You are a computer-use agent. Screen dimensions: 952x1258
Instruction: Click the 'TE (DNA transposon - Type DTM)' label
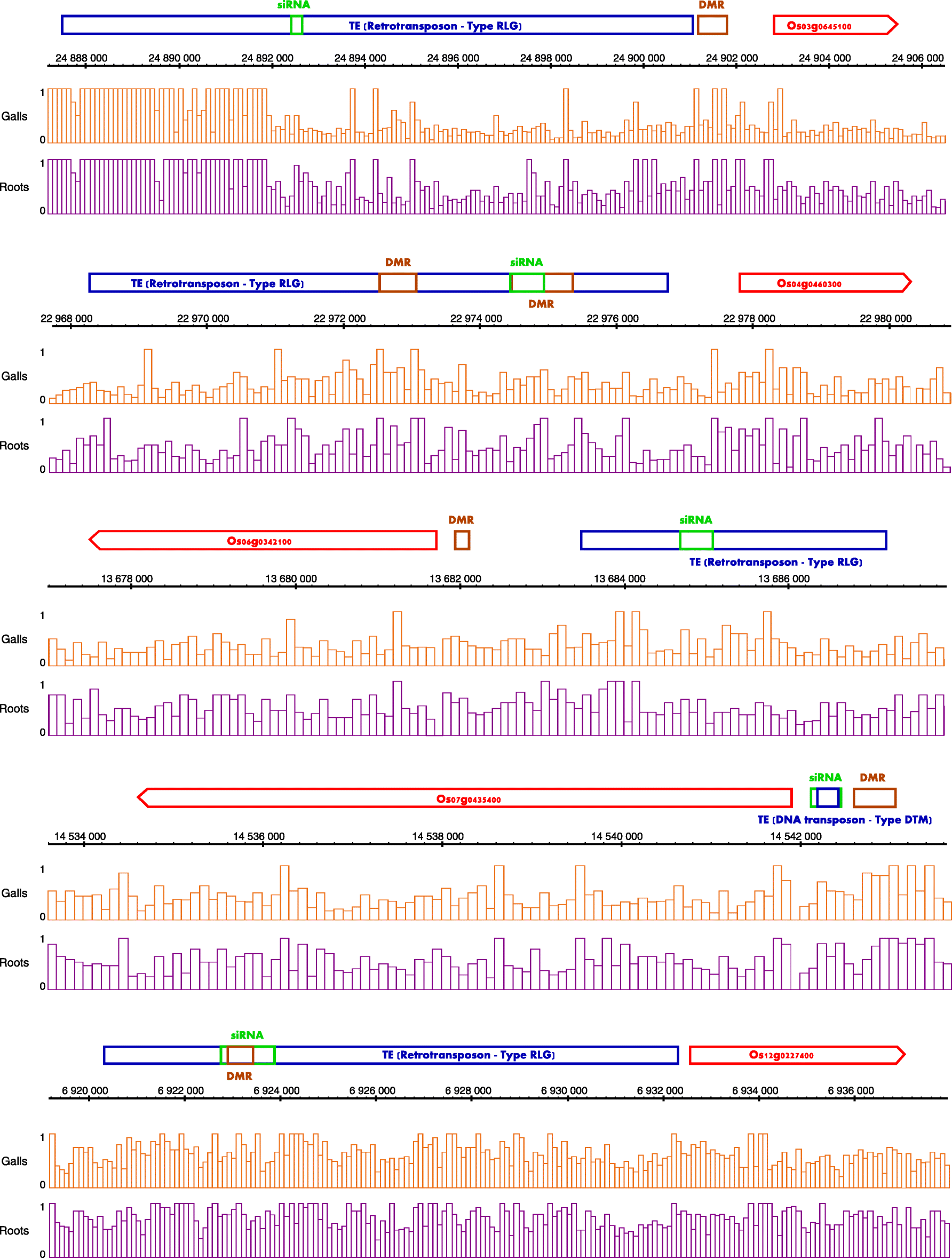coord(845,820)
